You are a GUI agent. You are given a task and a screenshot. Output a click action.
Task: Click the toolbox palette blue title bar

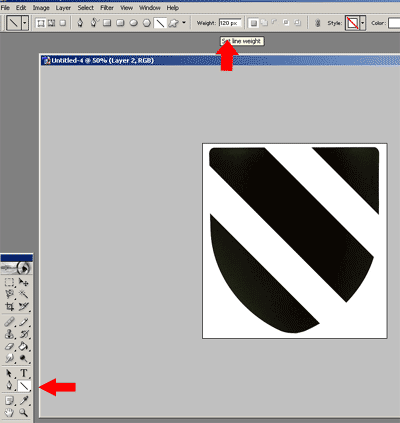click(x=16, y=258)
